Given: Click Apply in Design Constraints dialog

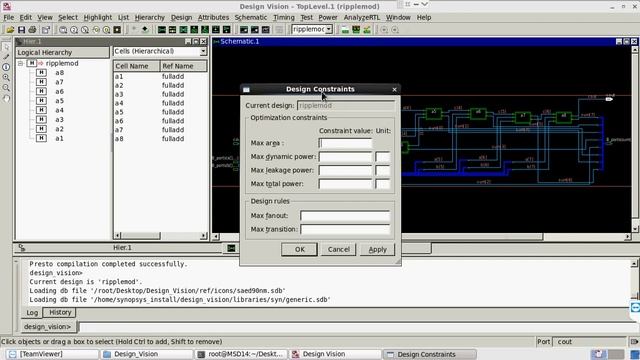Looking at the screenshot, I should click(377, 249).
